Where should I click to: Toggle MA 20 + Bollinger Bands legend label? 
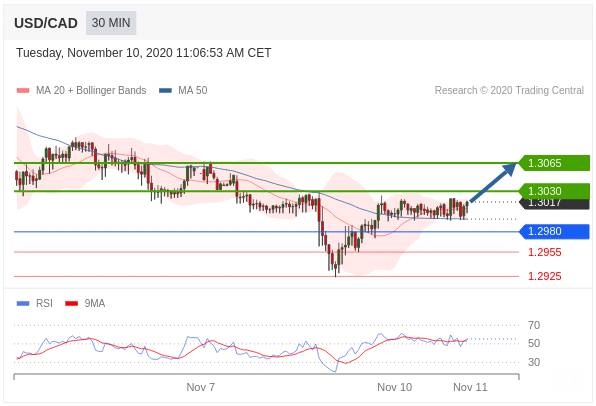coord(91,90)
